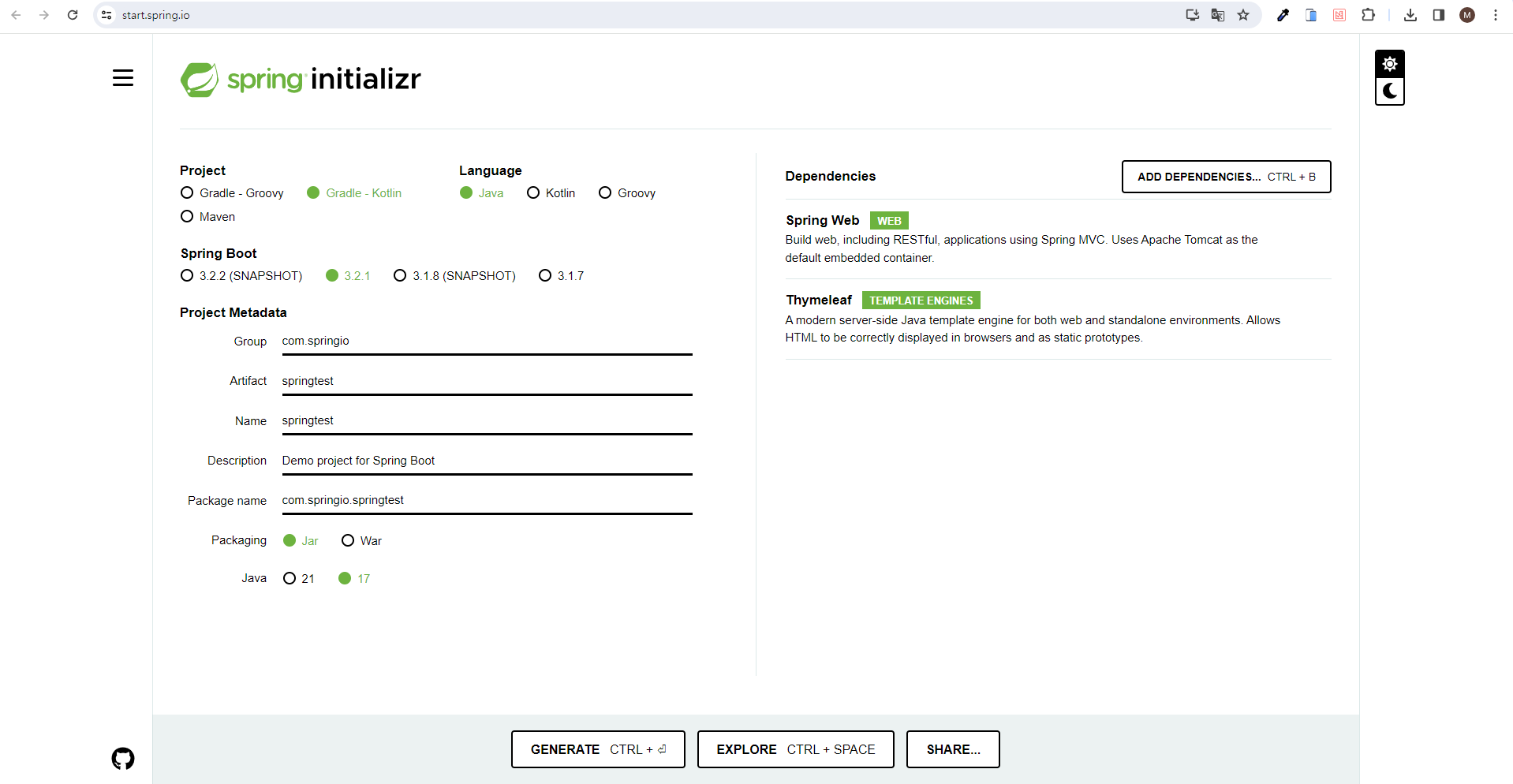Open the blue page extension icon
1513x784 pixels.
[x=1311, y=15]
